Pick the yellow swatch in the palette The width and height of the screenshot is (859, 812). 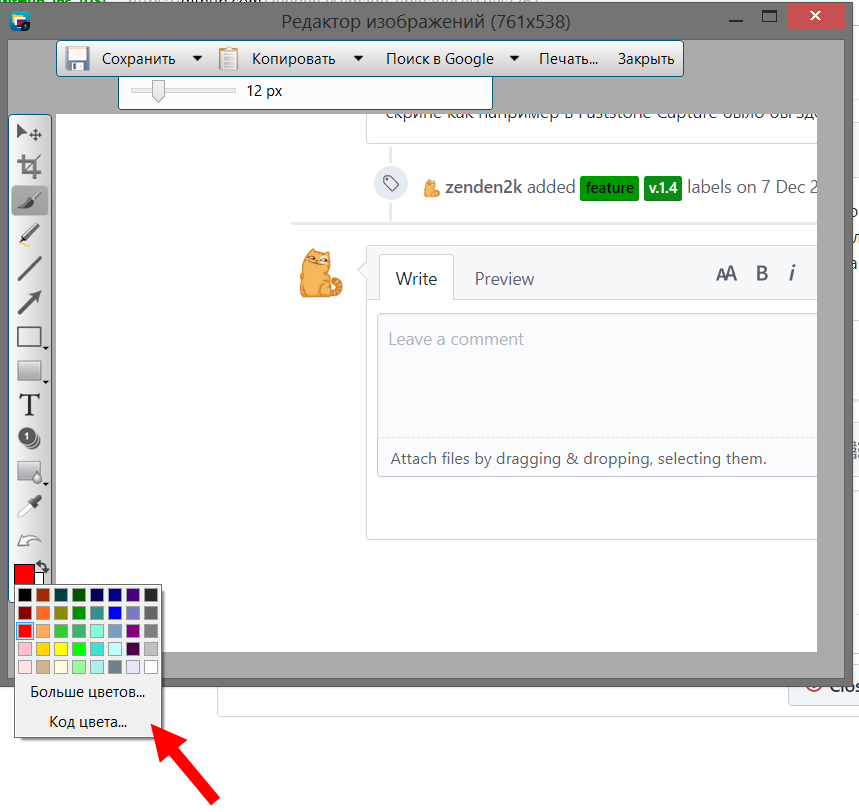61,649
